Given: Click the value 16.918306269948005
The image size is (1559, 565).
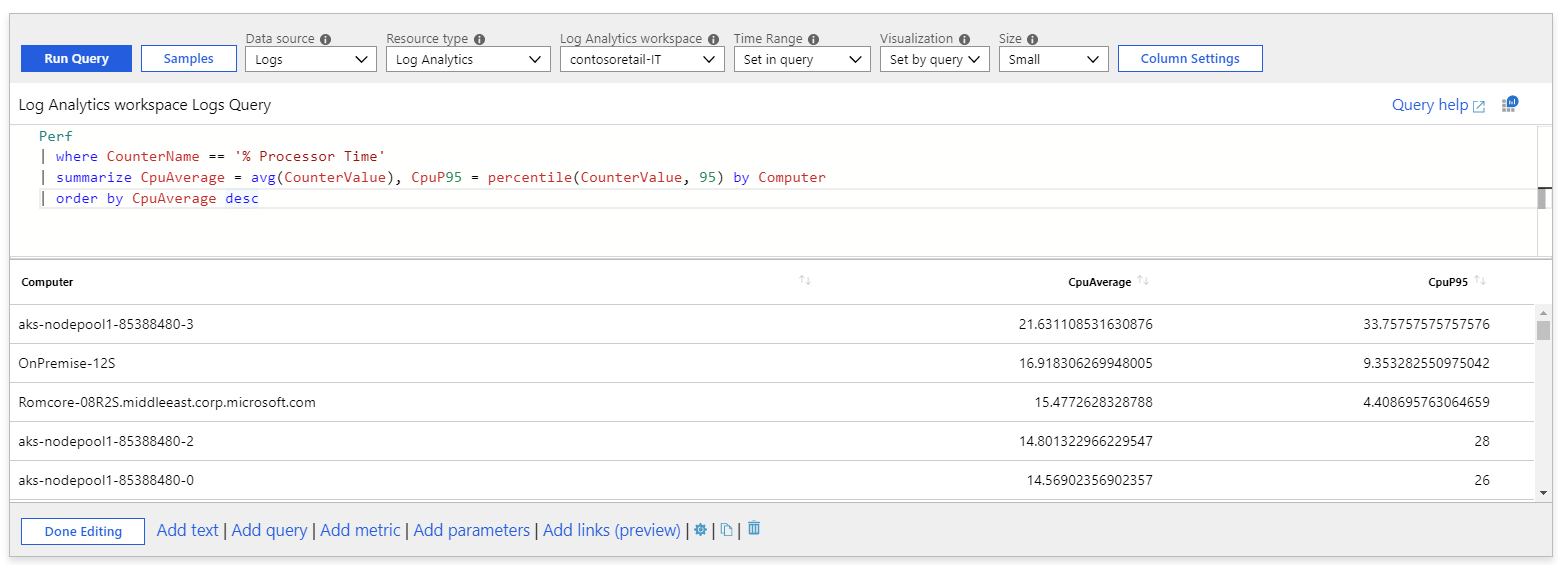Looking at the screenshot, I should pyautogui.click(x=1085, y=363).
